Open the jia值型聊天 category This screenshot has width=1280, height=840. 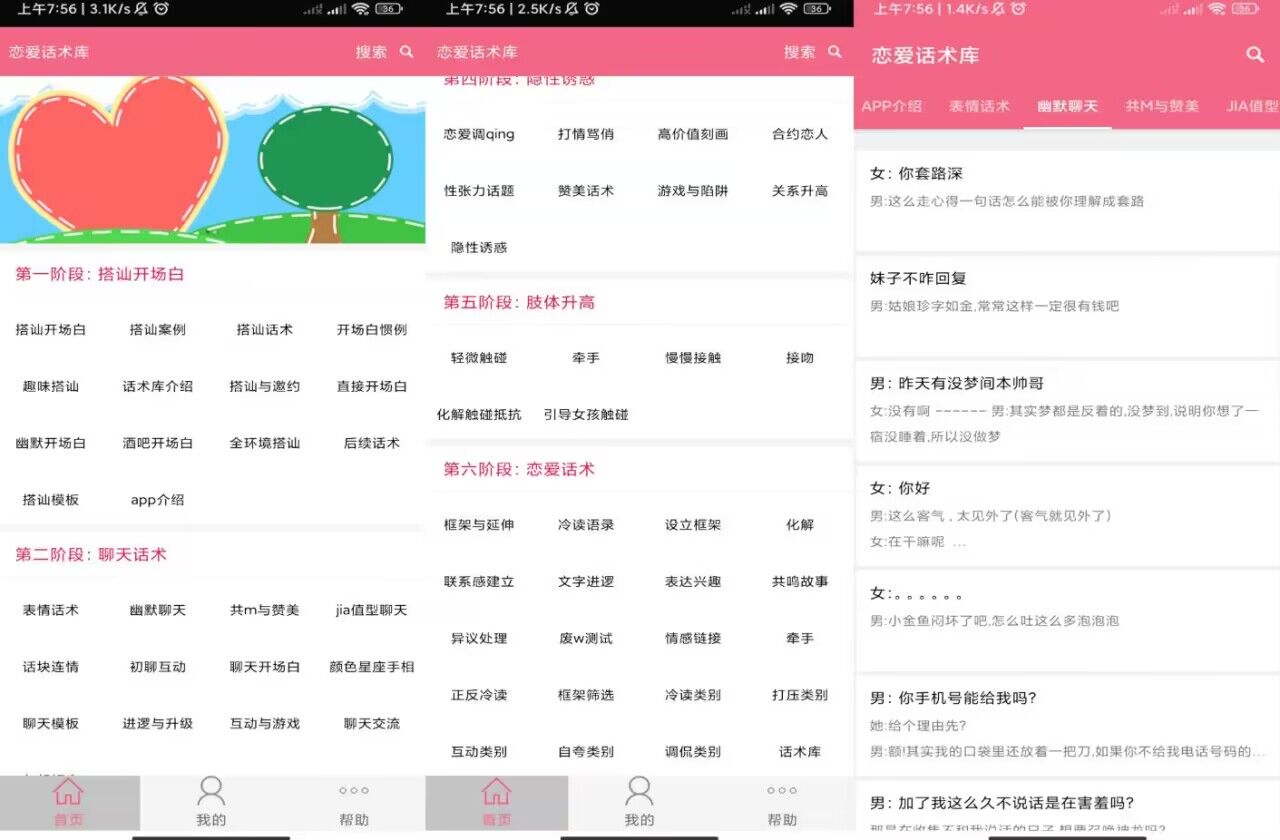(371, 610)
